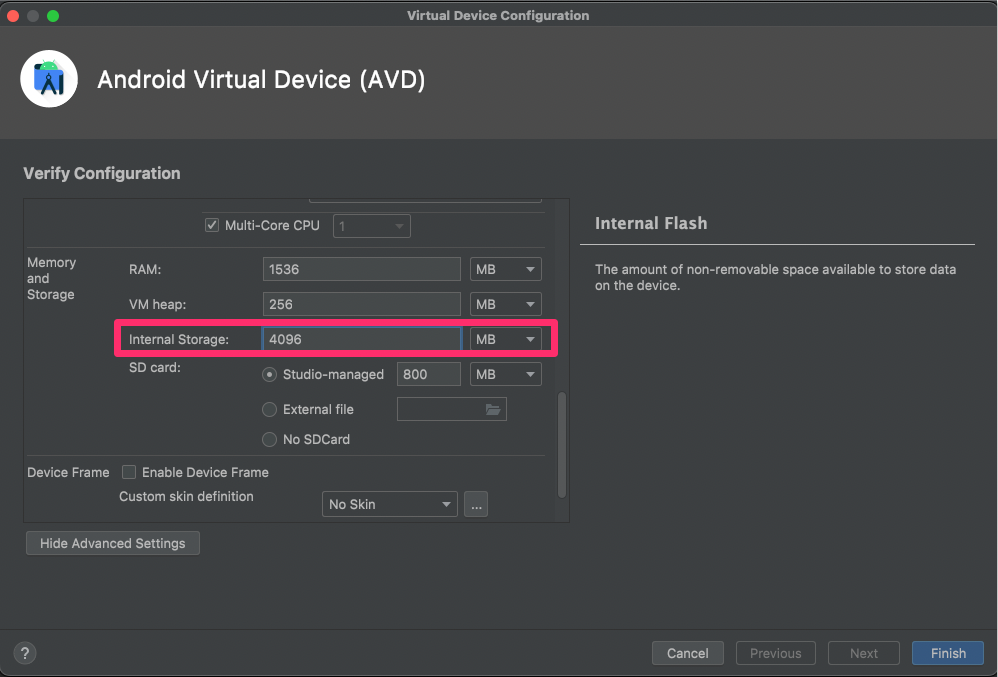Screen dimensions: 998x677
Task: Enable Device Frame checkbox
Action: click(129, 472)
